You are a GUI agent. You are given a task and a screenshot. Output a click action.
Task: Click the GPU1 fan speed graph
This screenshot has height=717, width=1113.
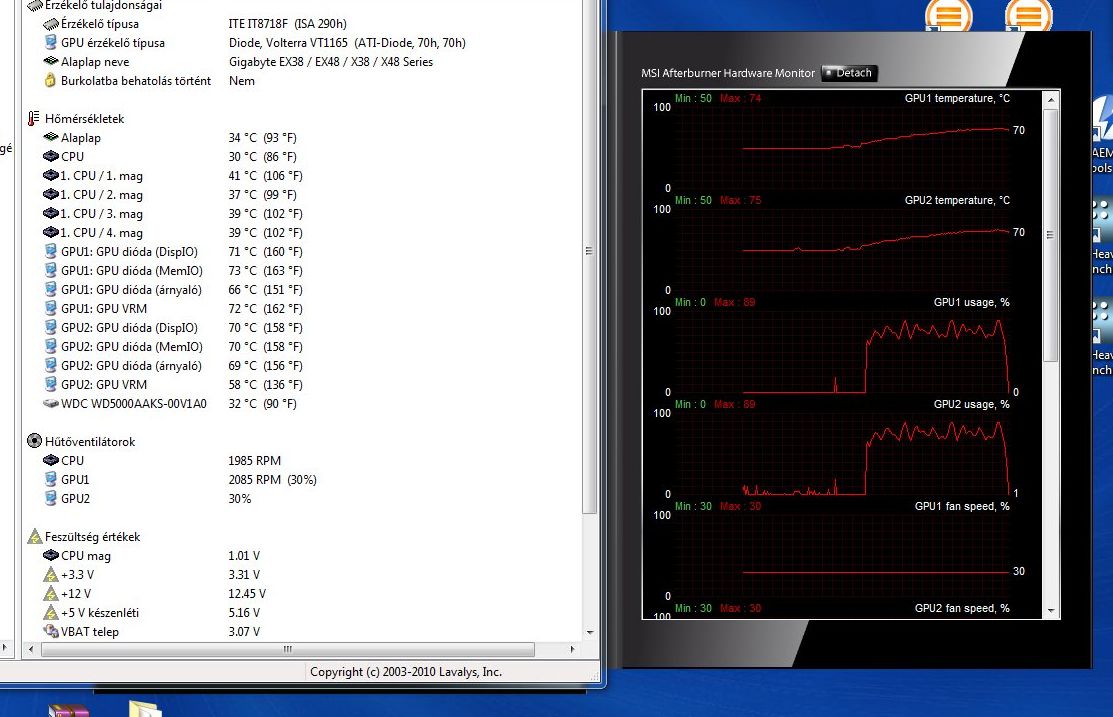841,557
